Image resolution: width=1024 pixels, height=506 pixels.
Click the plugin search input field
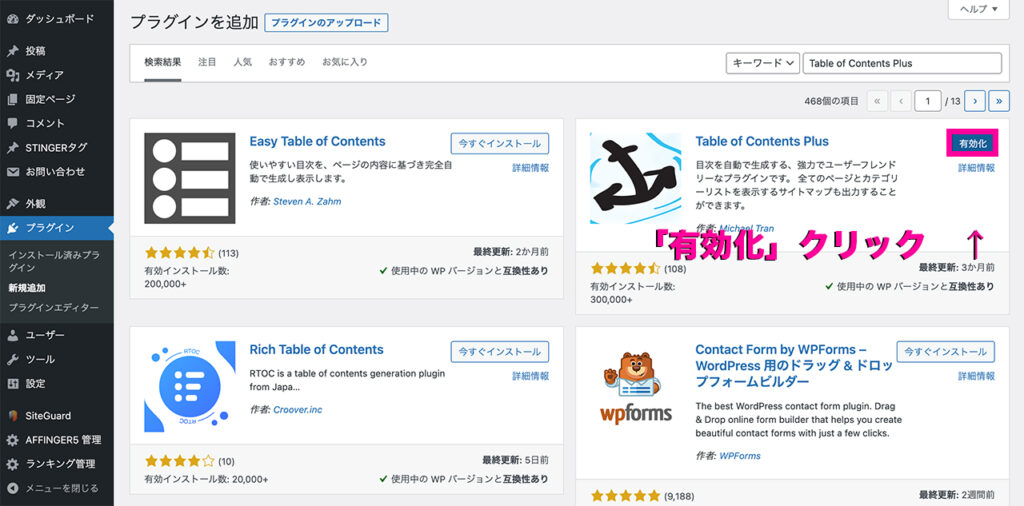(x=902, y=63)
